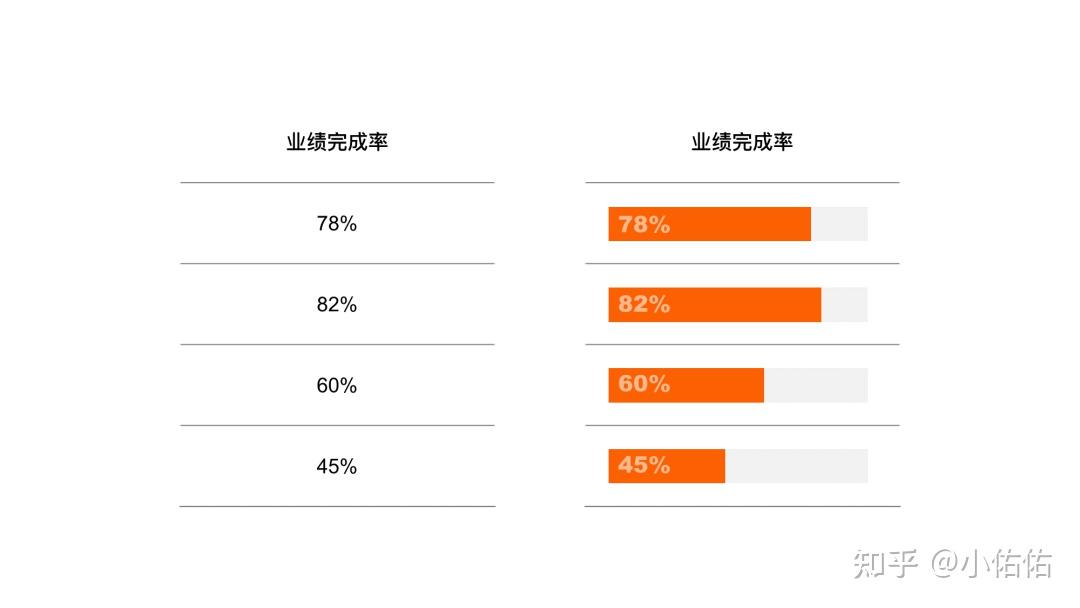Click the 知乎 watermark logo text
The height and width of the screenshot is (608, 1080).
point(886,563)
